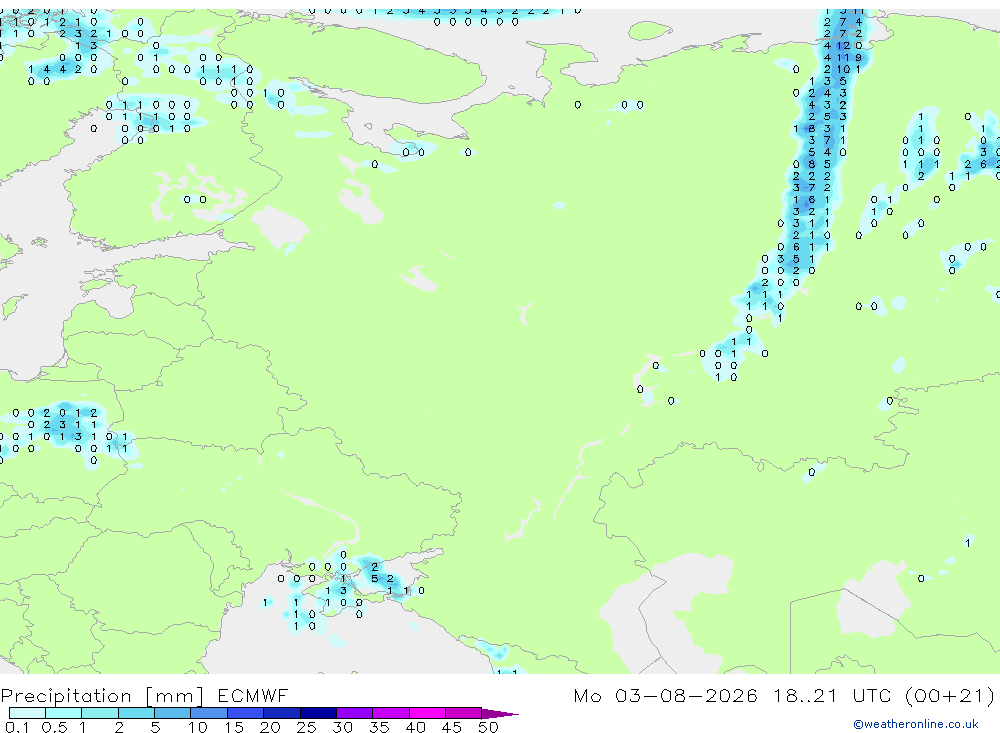
Task: Click the 10–15 mm legend swatch
Action: 209,713
